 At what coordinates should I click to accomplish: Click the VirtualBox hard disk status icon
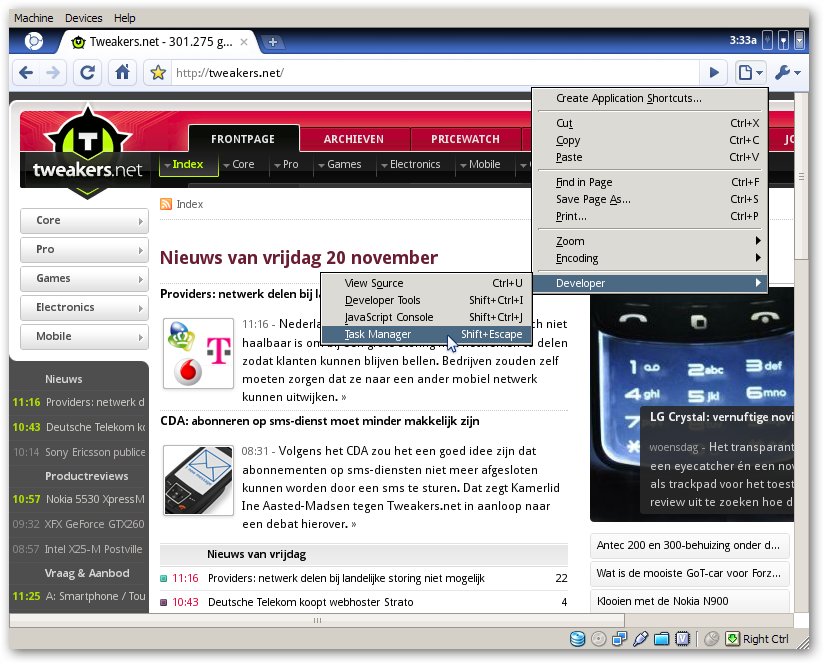coord(577,639)
